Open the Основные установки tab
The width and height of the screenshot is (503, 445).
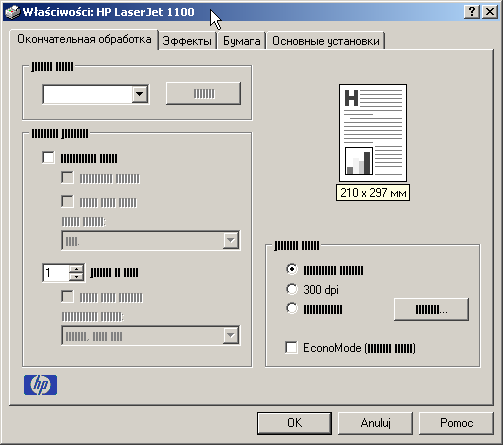coord(326,41)
